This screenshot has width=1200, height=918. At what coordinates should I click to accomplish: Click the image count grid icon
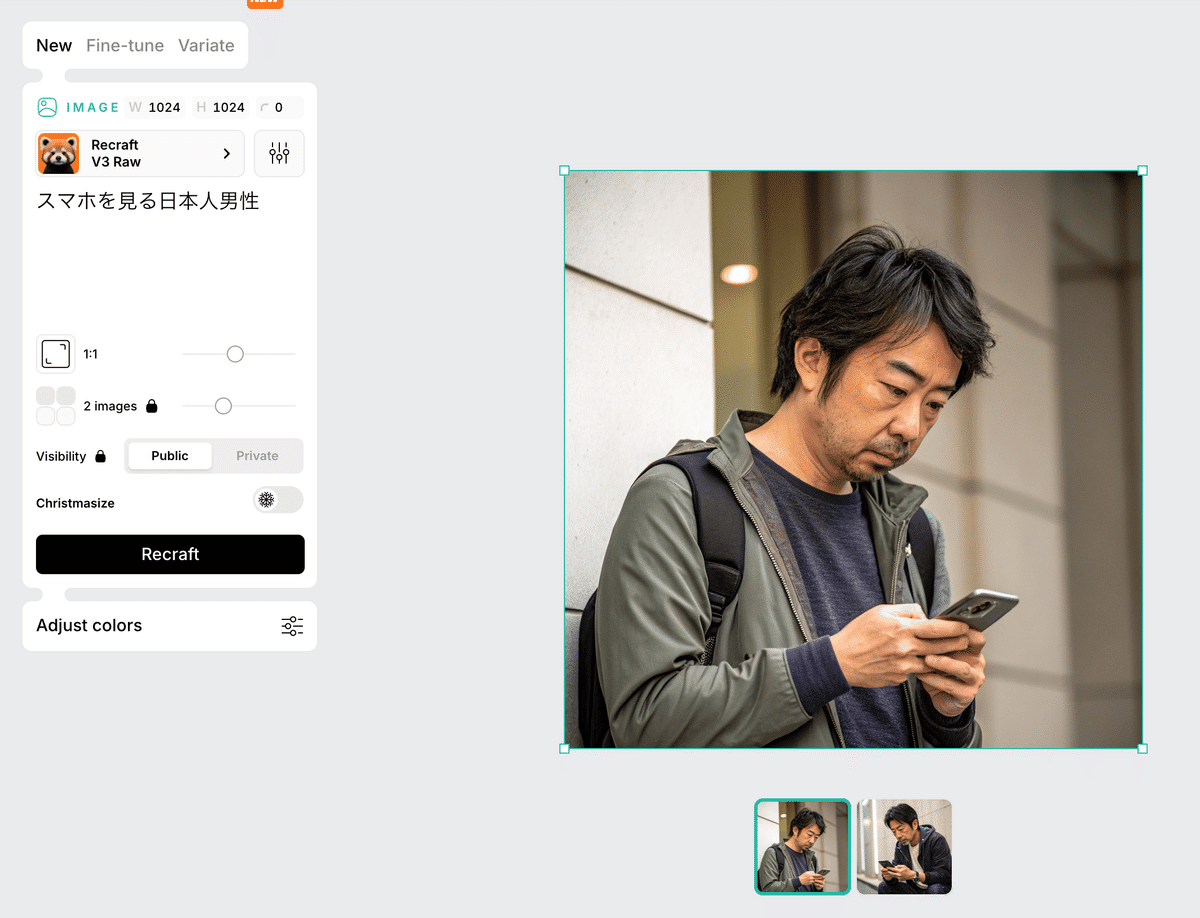56,406
